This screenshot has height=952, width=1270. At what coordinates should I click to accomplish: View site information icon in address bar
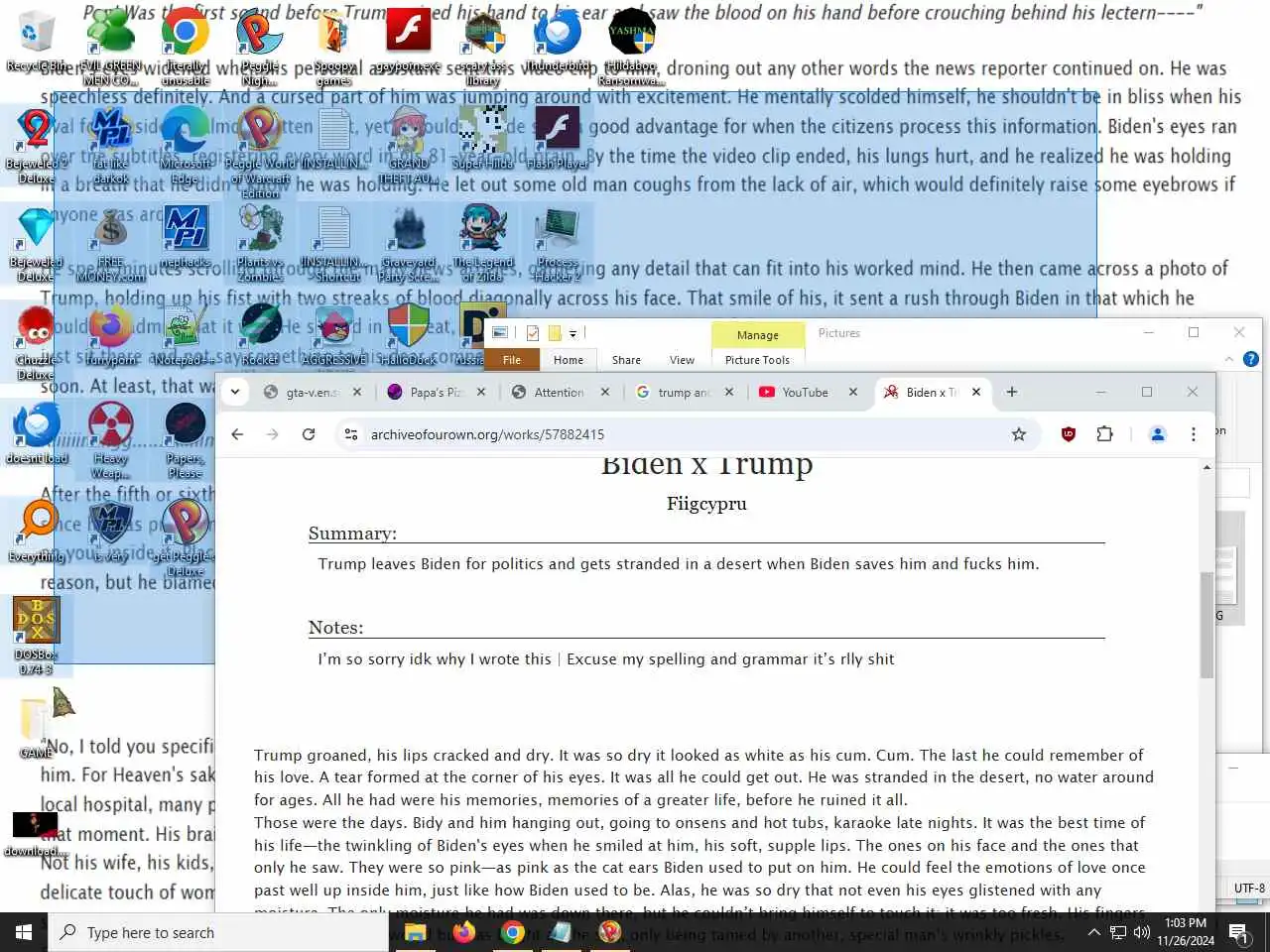click(350, 434)
